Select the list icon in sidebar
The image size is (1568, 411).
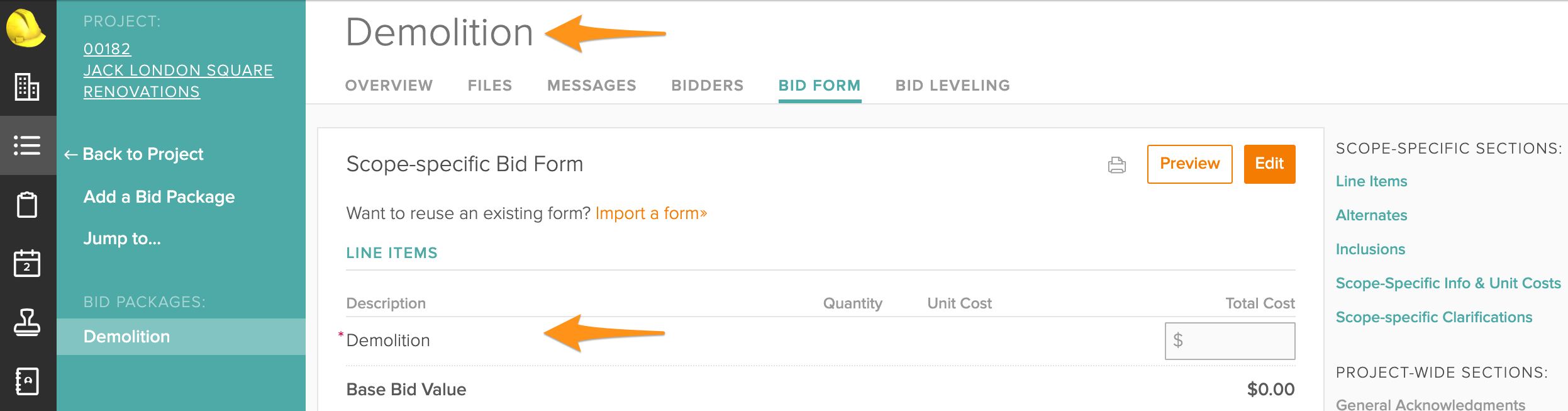pyautogui.click(x=27, y=145)
